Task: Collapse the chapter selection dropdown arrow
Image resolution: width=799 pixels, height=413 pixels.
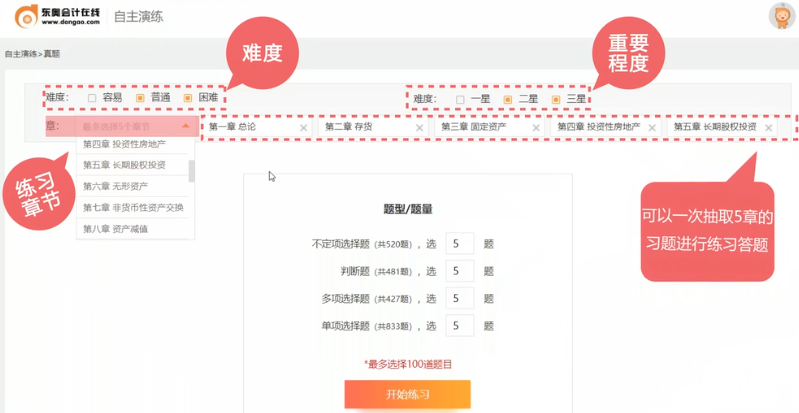Action: (x=186, y=127)
